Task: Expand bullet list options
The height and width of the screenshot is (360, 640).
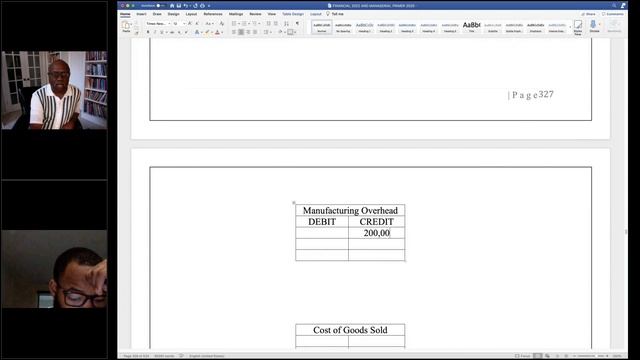Action: click(x=238, y=23)
